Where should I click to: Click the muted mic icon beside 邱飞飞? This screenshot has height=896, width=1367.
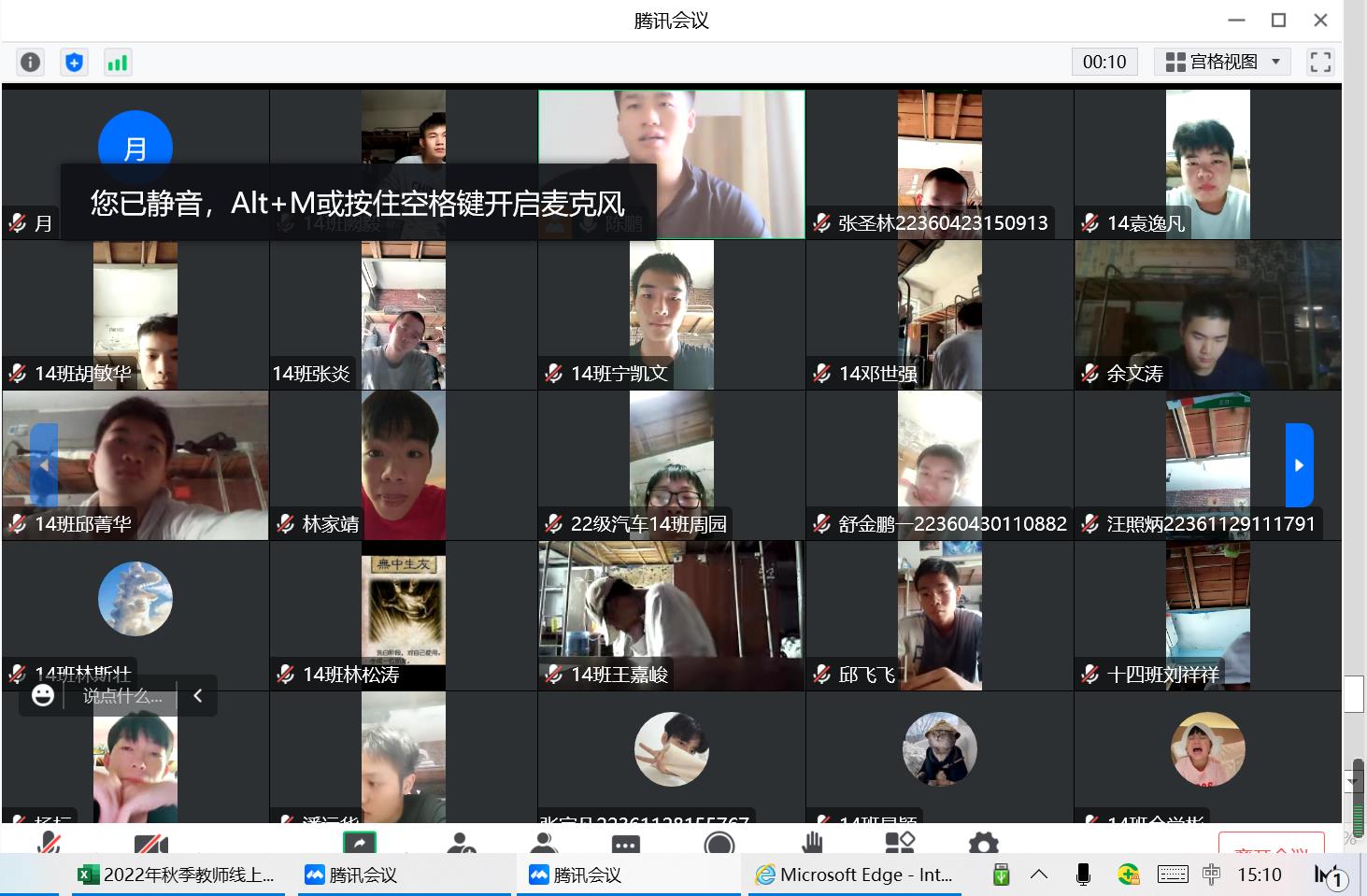pyautogui.click(x=821, y=675)
